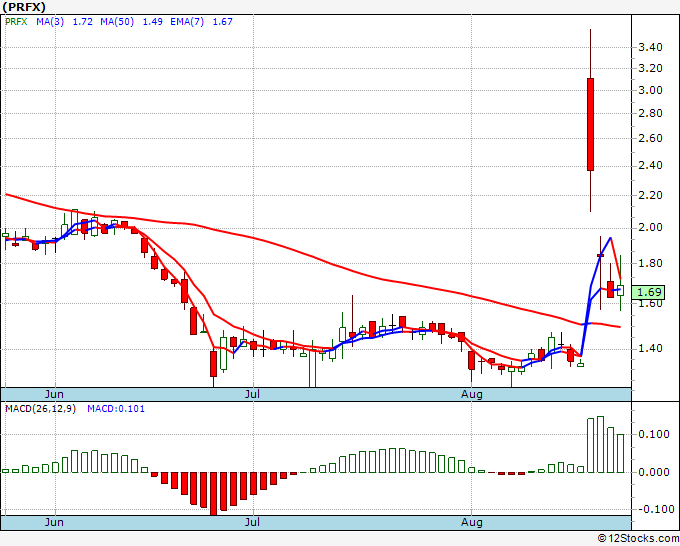Click the current price tag 1.69
The width and height of the screenshot is (680, 546).
point(648,292)
